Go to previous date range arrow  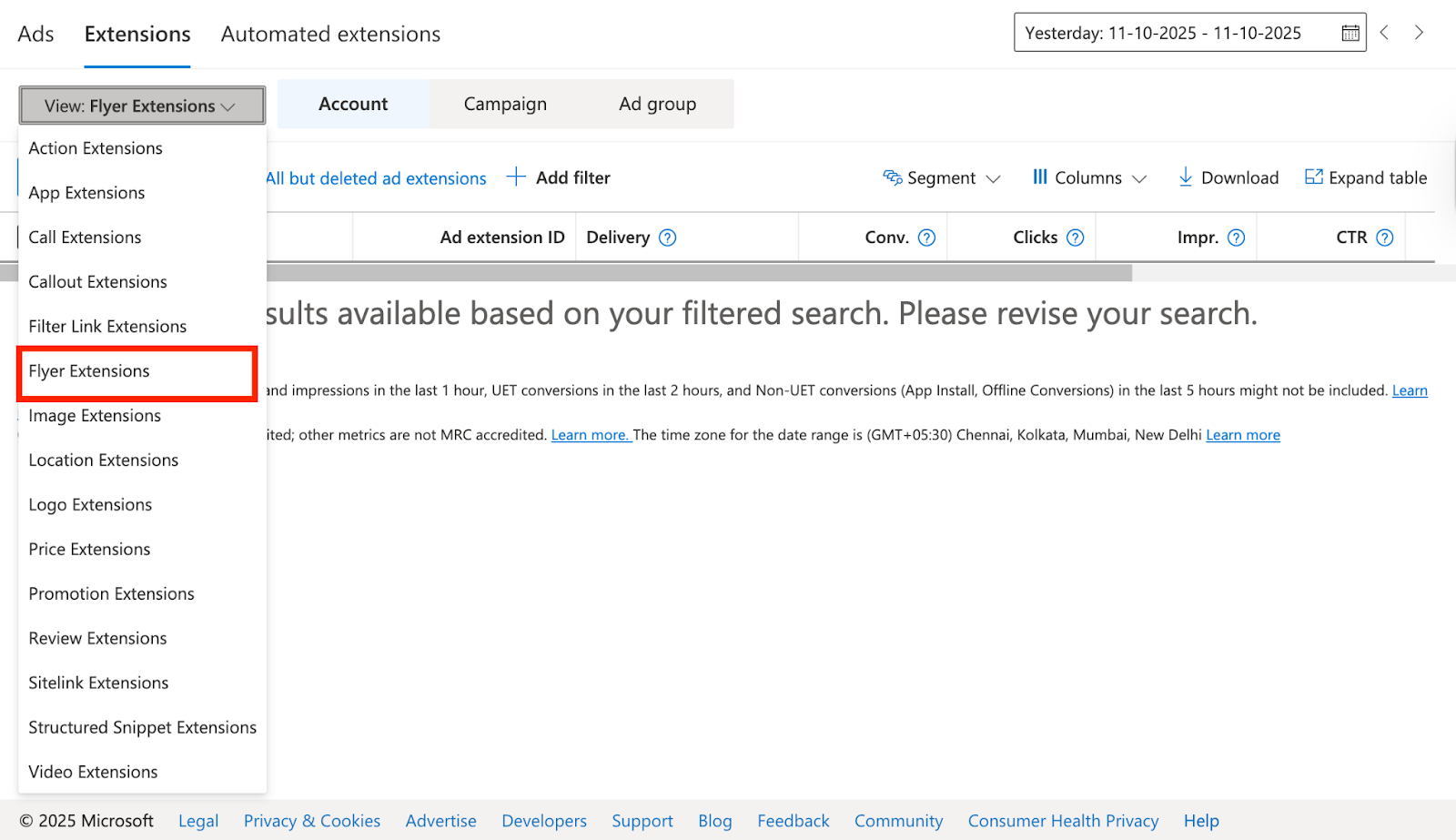pyautogui.click(x=1384, y=33)
